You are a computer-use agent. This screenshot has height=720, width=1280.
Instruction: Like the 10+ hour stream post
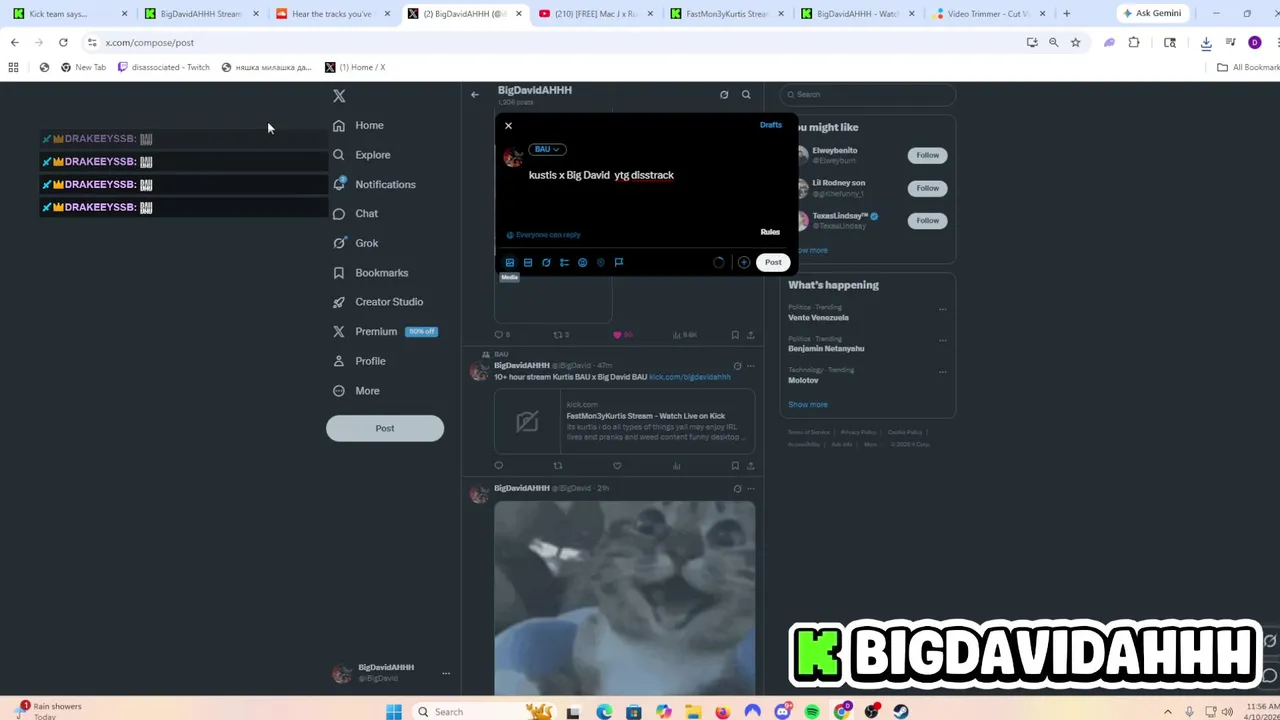(617, 466)
